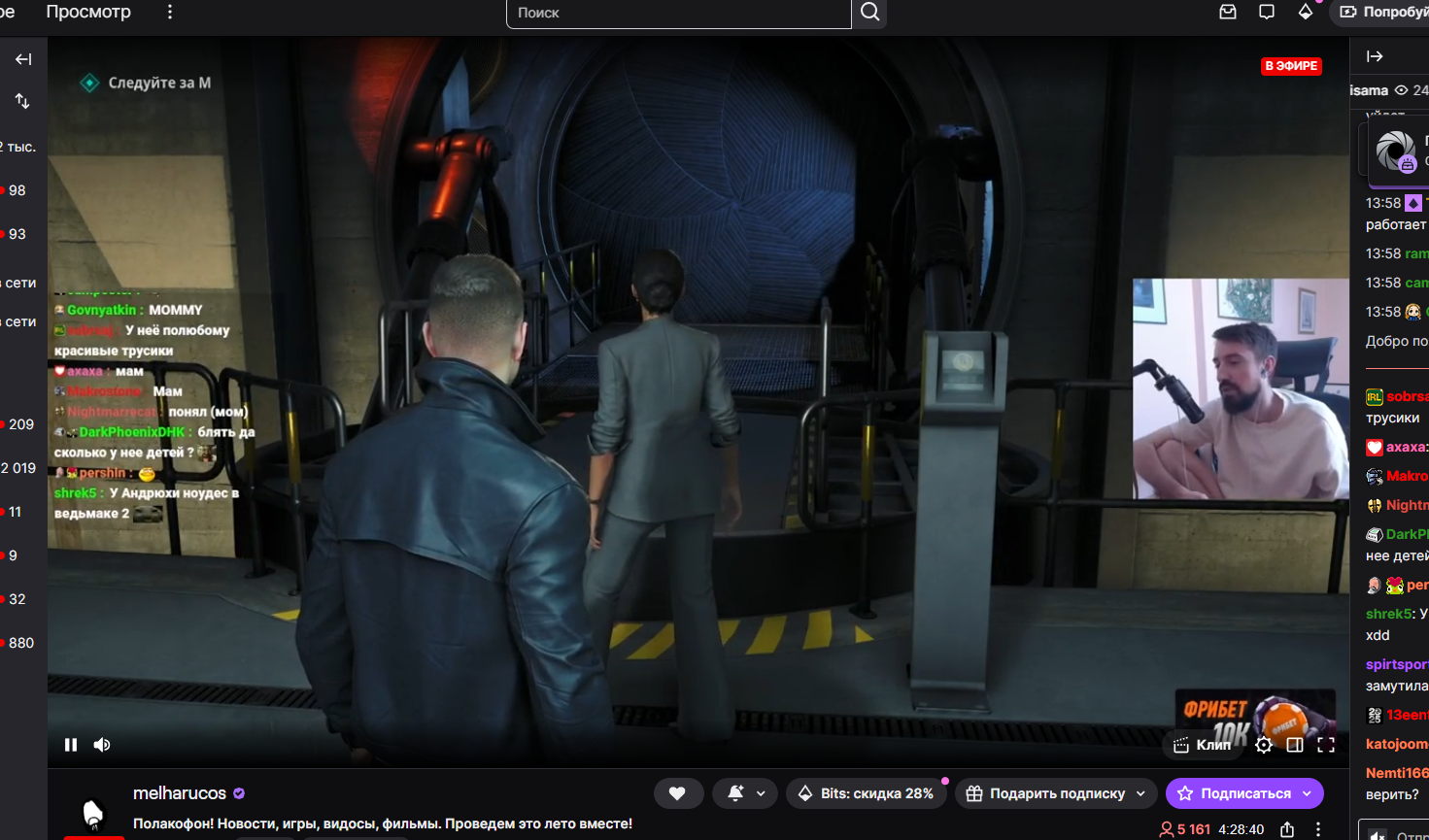Click the verified badge next to melharucos

coord(239,793)
